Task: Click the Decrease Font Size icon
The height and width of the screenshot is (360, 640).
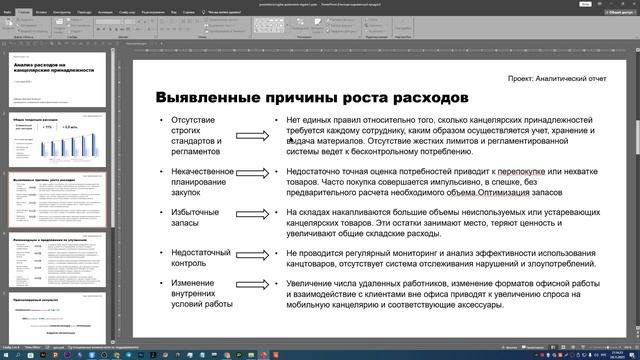Action: pos(145,22)
